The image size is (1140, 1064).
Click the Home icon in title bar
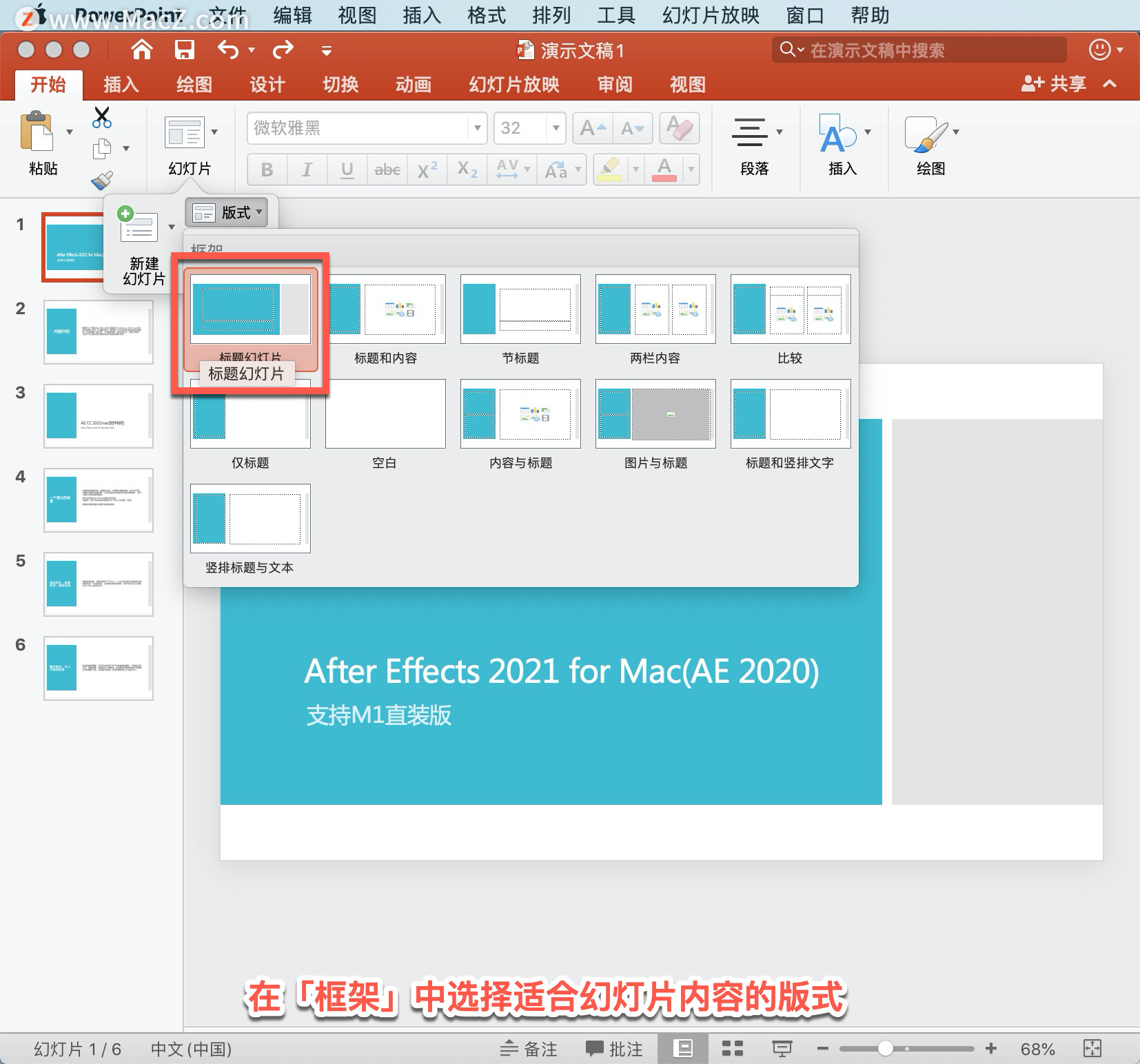tap(141, 50)
